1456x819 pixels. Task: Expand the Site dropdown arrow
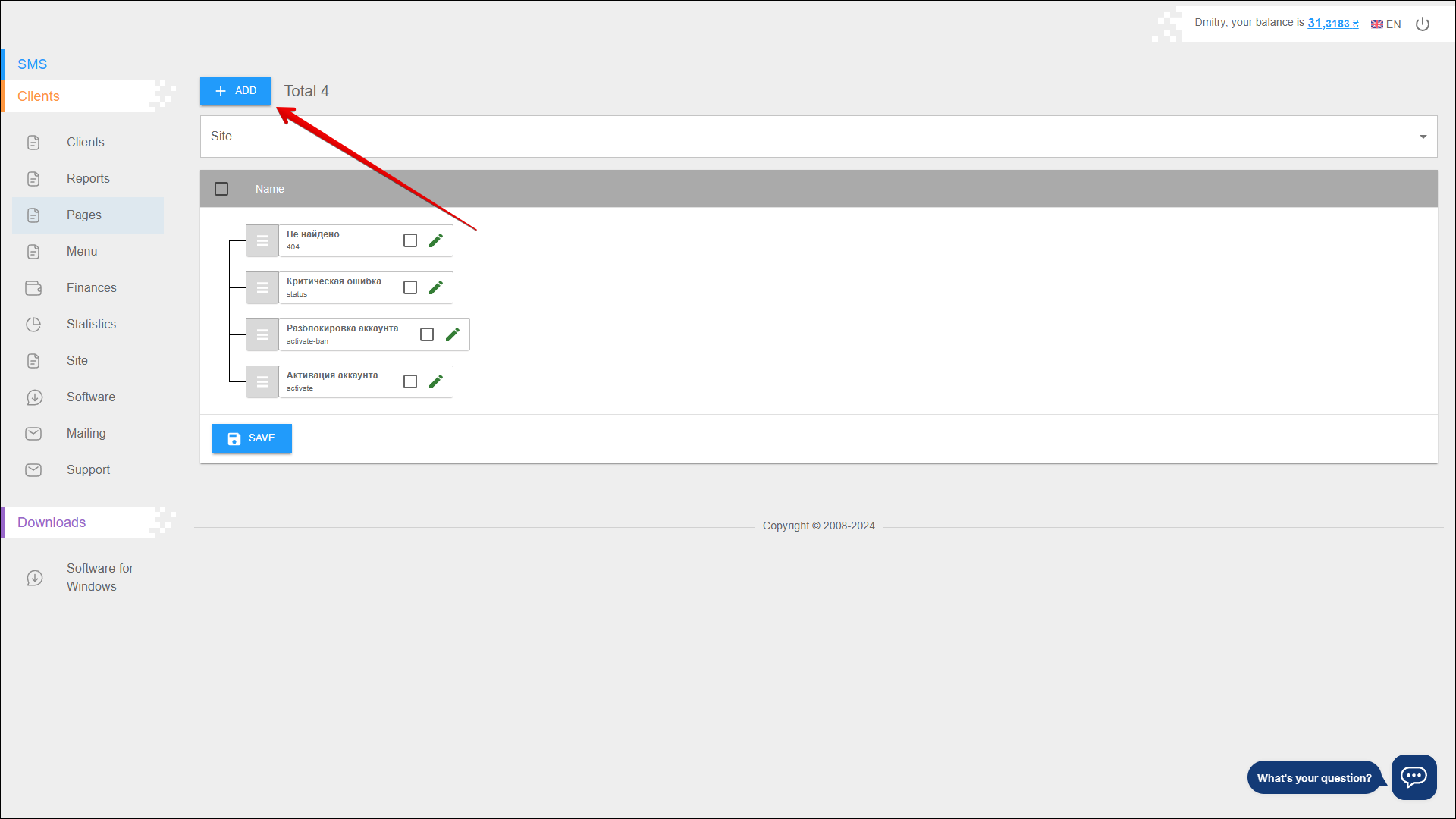[x=1423, y=136]
